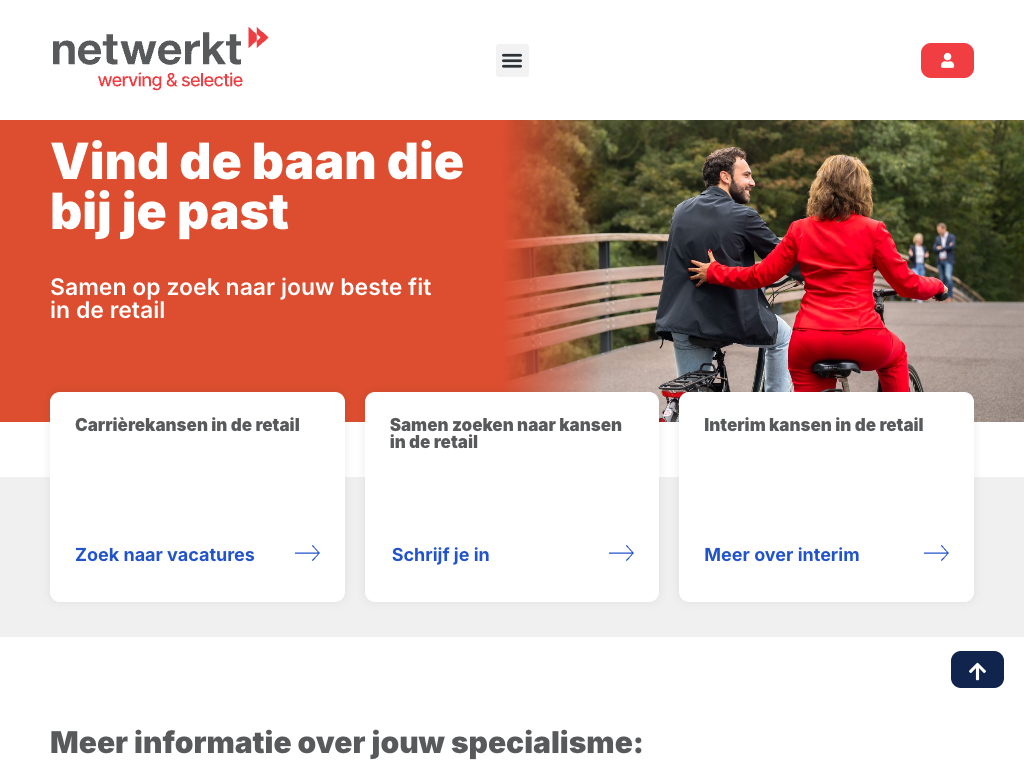1024x768 pixels.
Task: Click the red double-chevron logo mark
Action: click(258, 38)
